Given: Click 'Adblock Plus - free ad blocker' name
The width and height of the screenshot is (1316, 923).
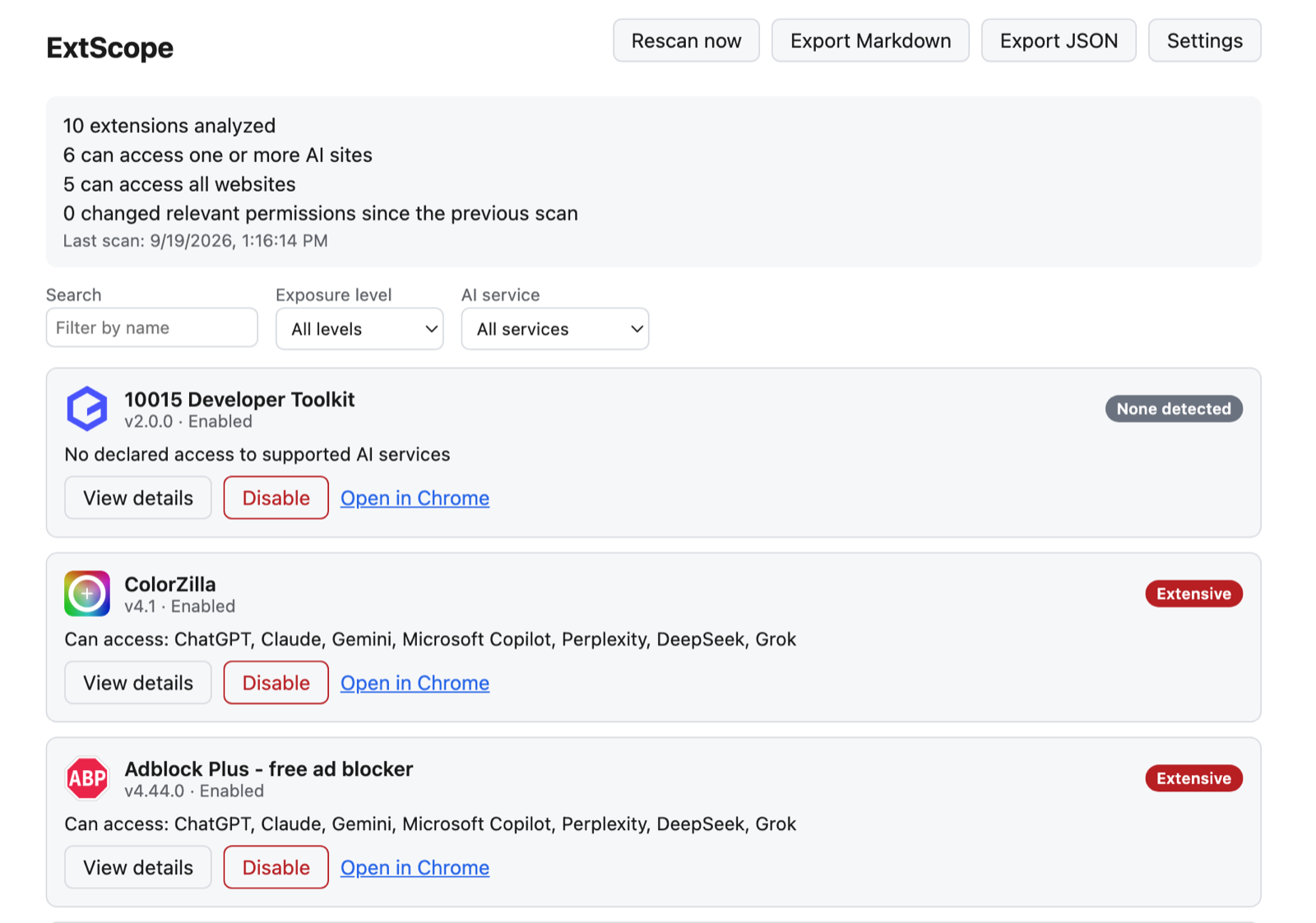Looking at the screenshot, I should pos(269,769).
